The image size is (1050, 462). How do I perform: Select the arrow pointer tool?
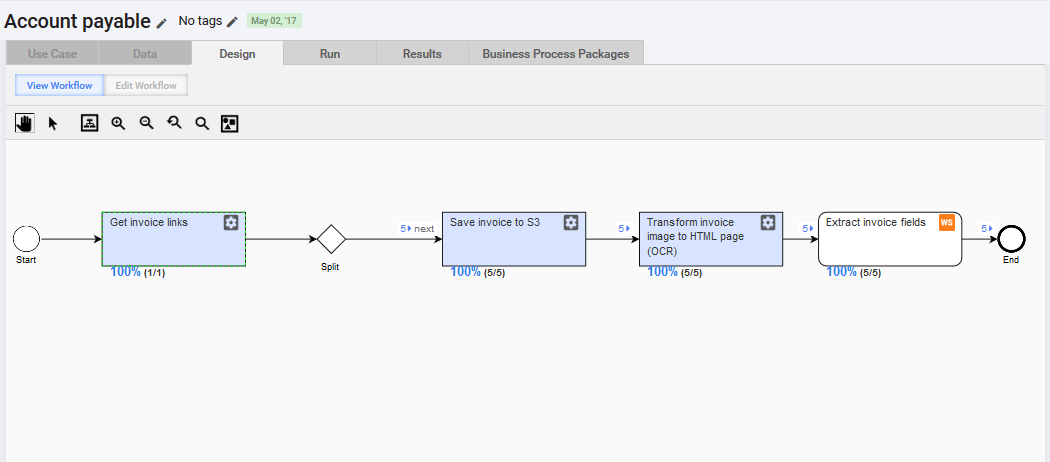53,123
